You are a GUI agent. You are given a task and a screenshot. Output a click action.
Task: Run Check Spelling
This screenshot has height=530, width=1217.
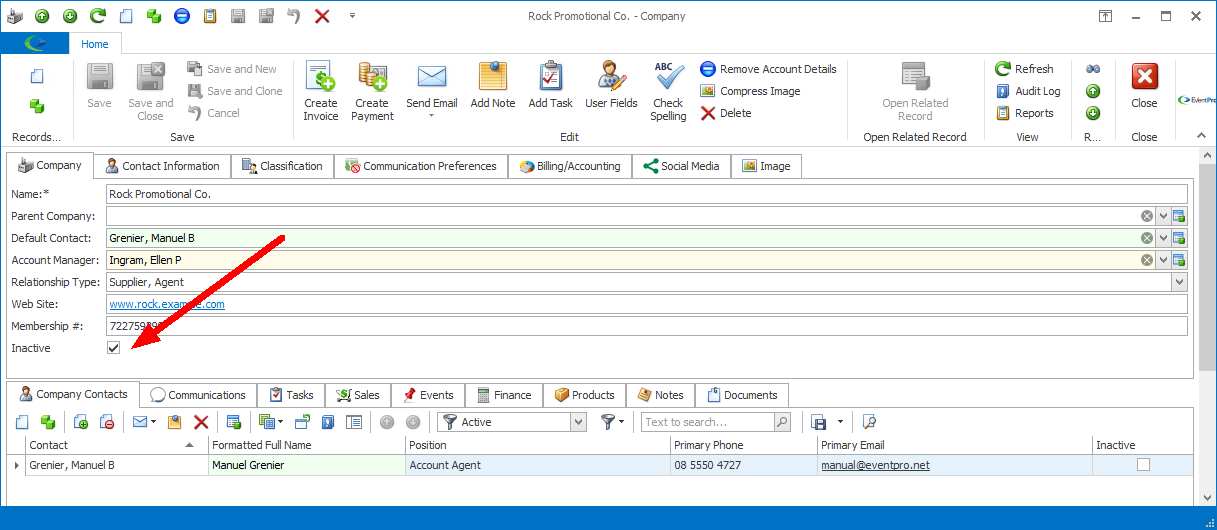click(668, 91)
